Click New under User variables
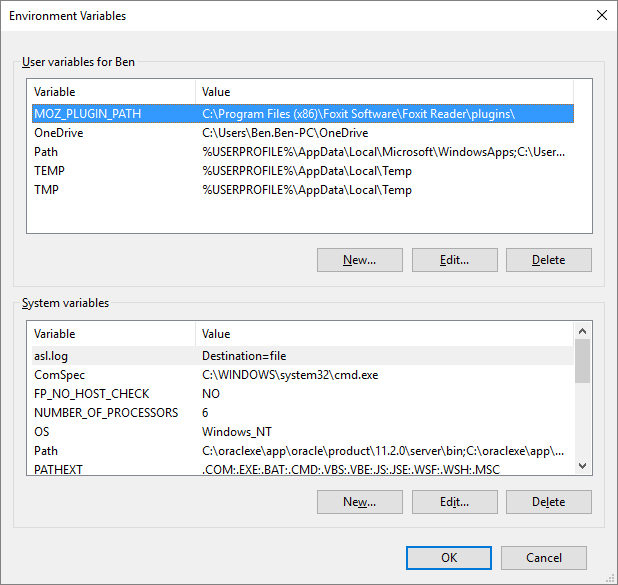The height and width of the screenshot is (585, 618). pos(359,260)
